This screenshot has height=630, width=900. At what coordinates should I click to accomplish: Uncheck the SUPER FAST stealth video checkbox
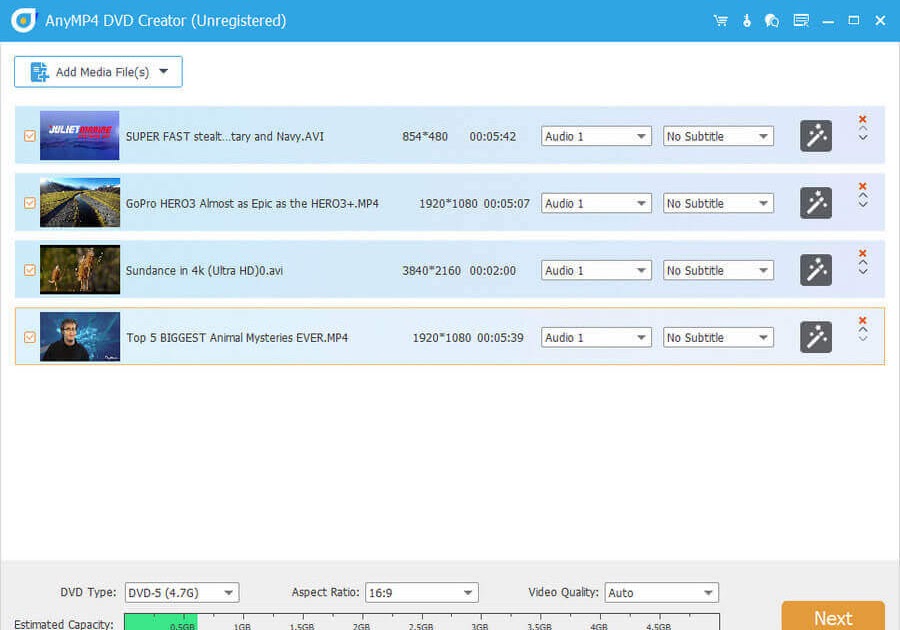[x=29, y=136]
